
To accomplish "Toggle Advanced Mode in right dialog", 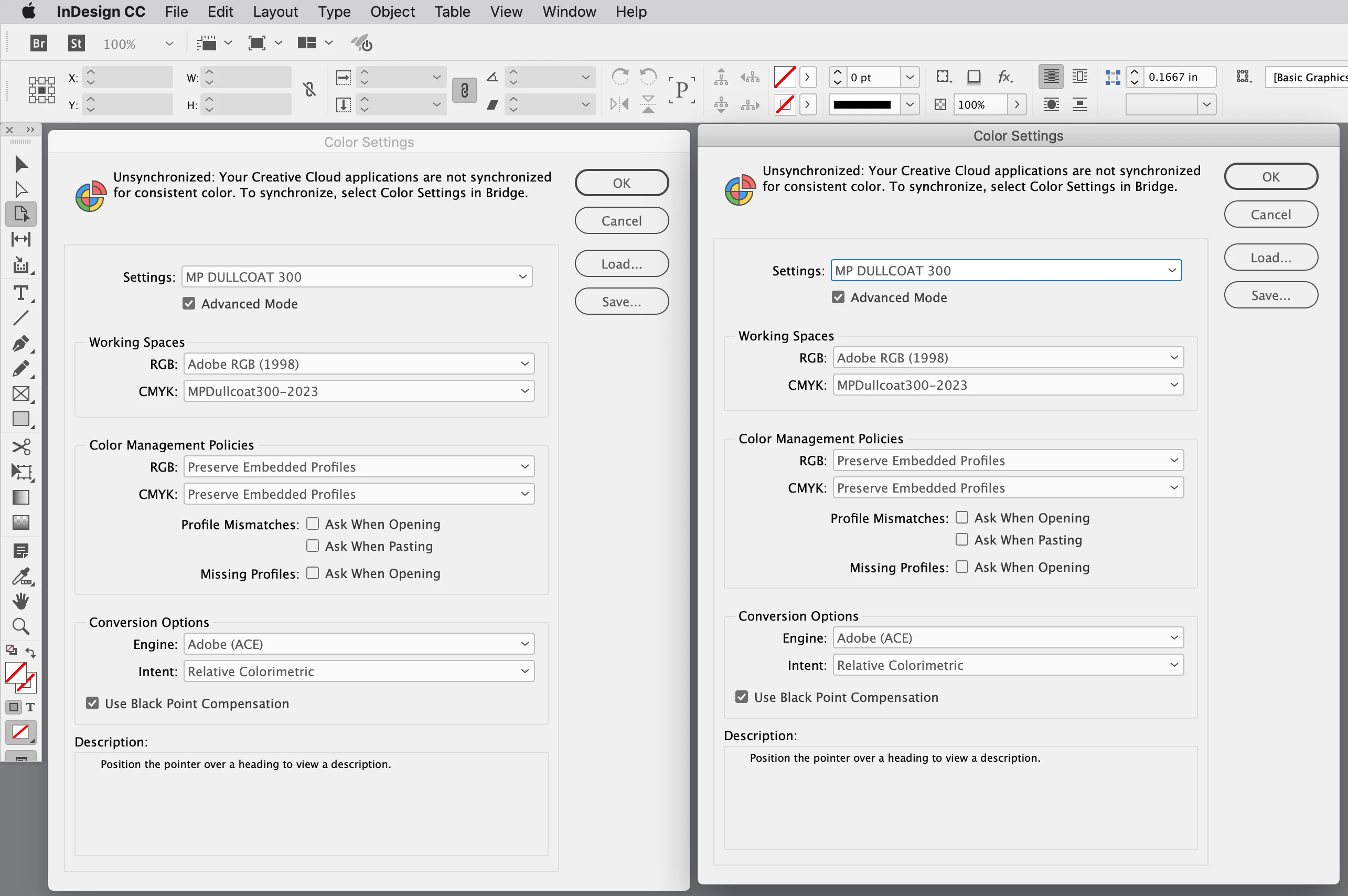I will 838,298.
